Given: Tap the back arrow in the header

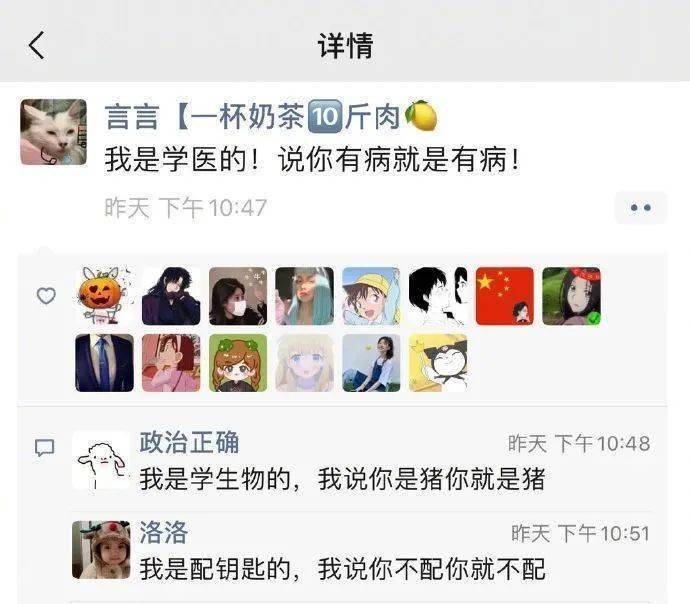Looking at the screenshot, I should [37, 45].
